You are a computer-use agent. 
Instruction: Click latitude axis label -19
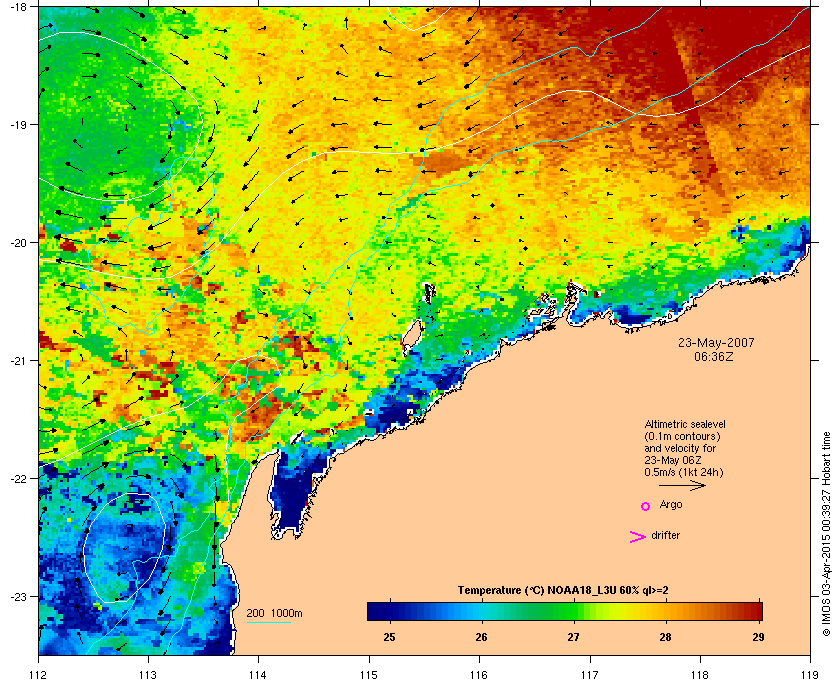coord(18,125)
